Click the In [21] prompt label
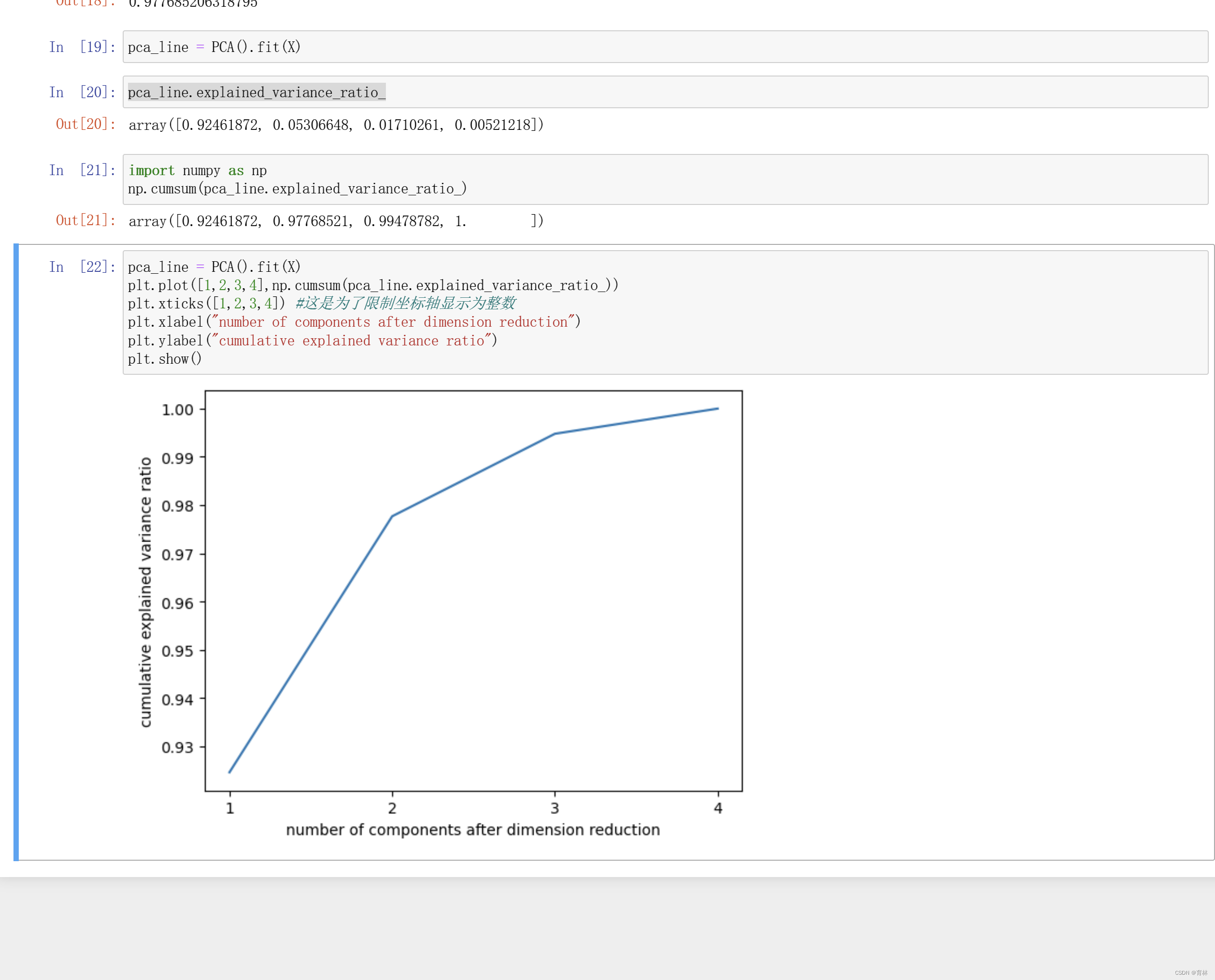1215x980 pixels. pos(82,170)
